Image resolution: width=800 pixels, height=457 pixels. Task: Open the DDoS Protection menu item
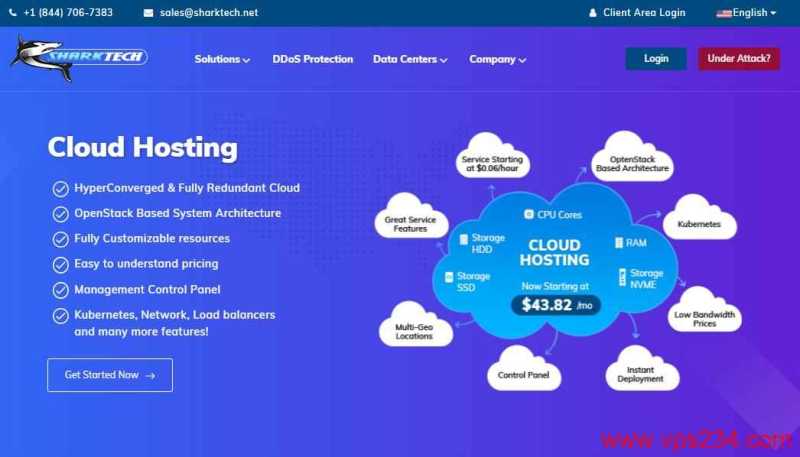(313, 59)
